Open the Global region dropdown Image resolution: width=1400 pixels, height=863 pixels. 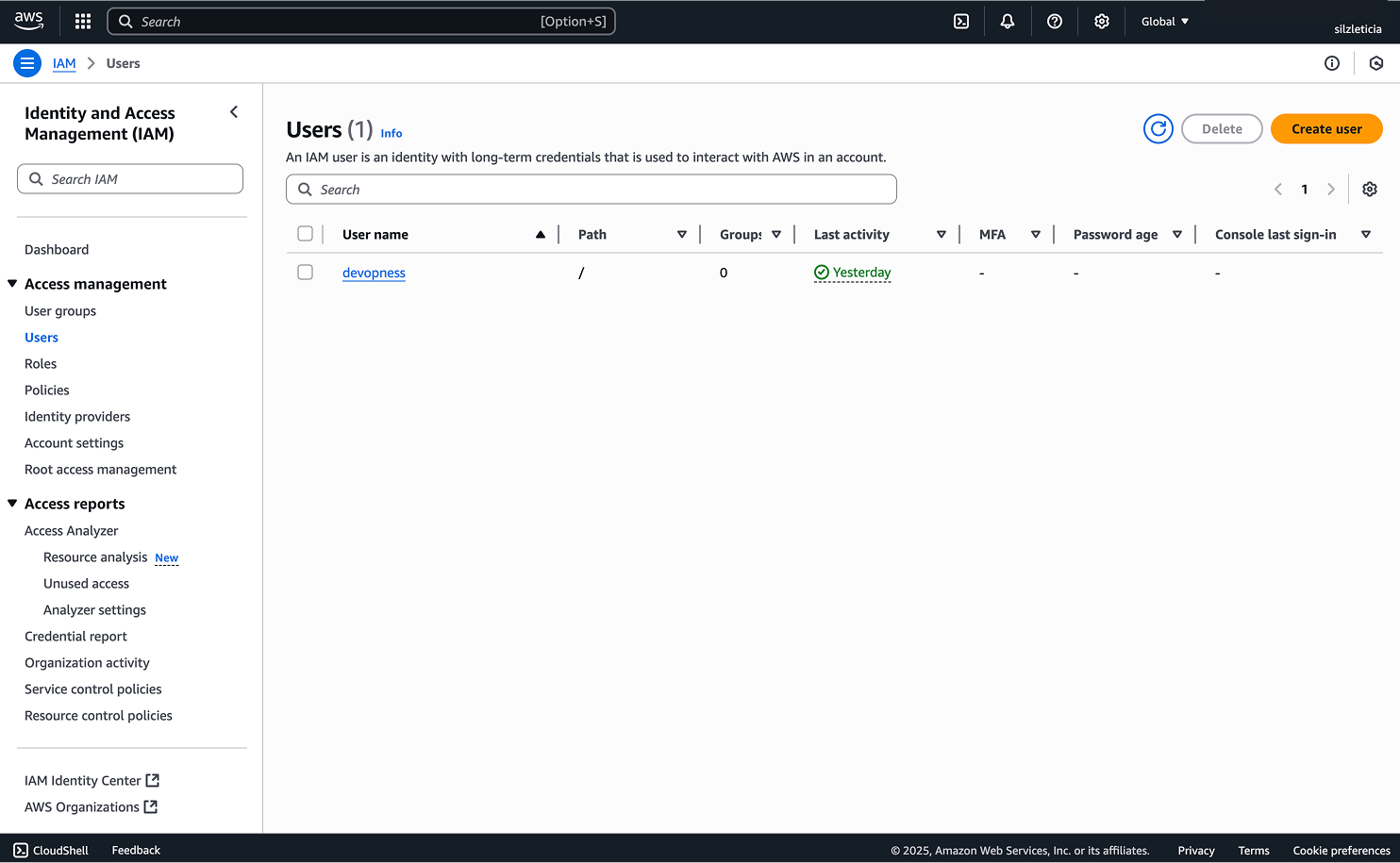tap(1164, 21)
